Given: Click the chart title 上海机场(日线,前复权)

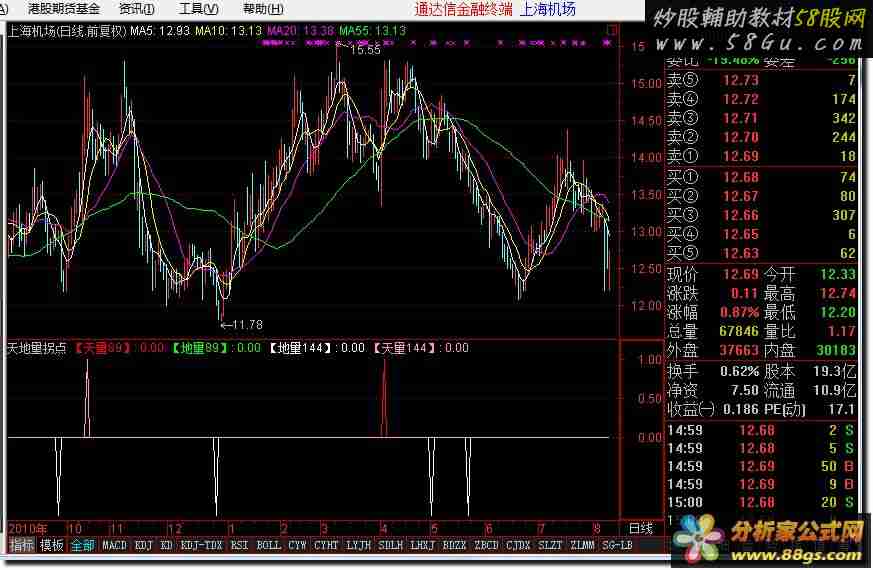Looking at the screenshot, I should click(67, 31).
